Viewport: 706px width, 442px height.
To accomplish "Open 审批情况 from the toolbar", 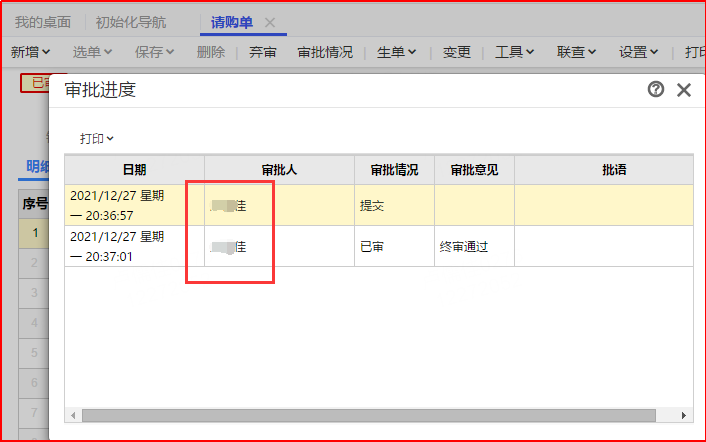I will [x=325, y=52].
